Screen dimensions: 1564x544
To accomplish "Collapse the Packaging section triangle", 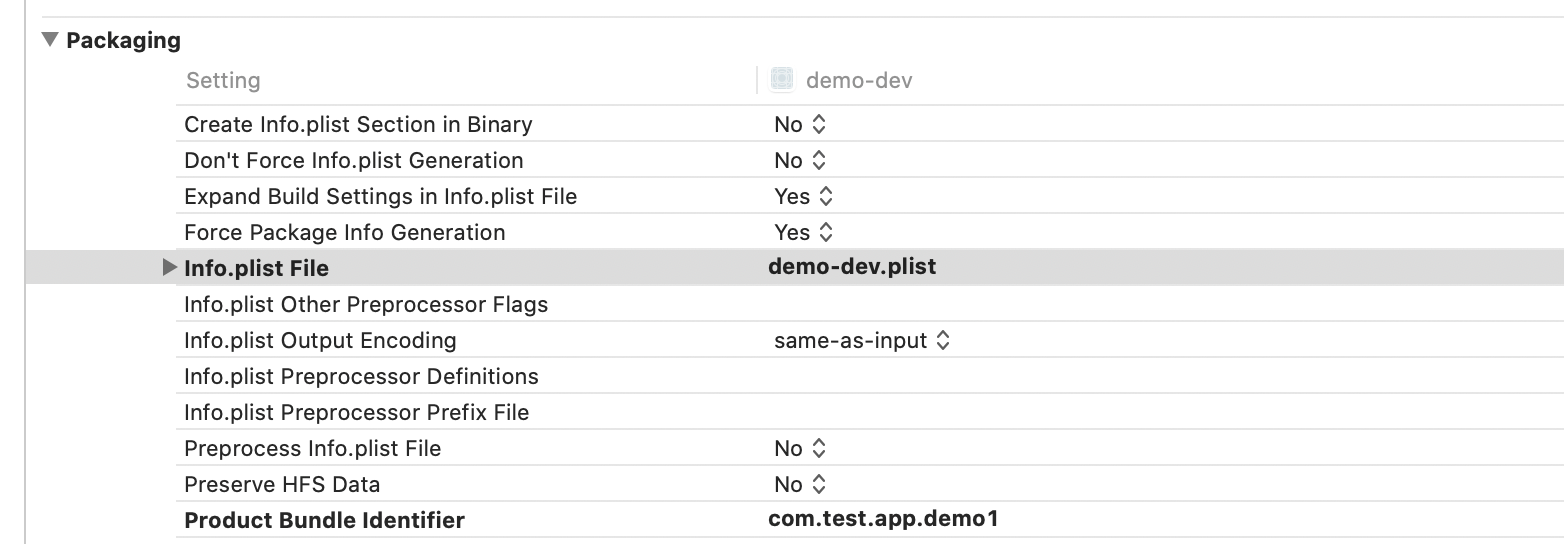I will click(x=49, y=41).
